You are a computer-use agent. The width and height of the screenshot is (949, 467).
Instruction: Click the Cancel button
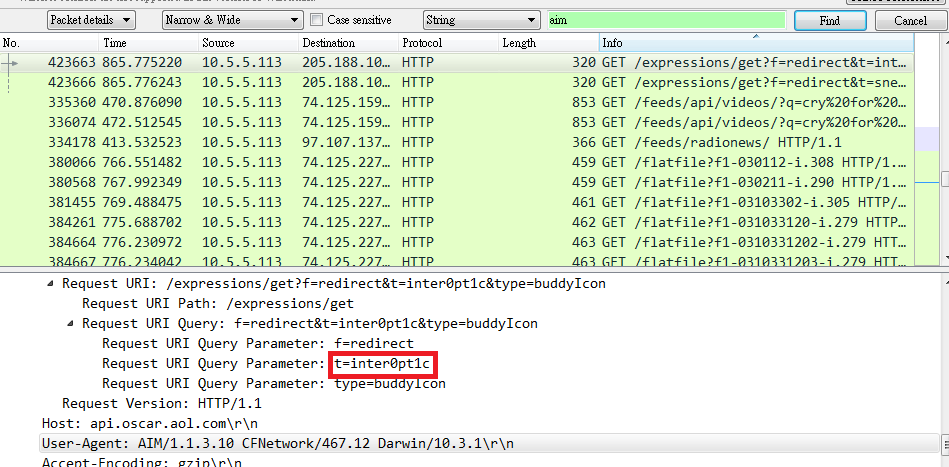click(x=910, y=21)
